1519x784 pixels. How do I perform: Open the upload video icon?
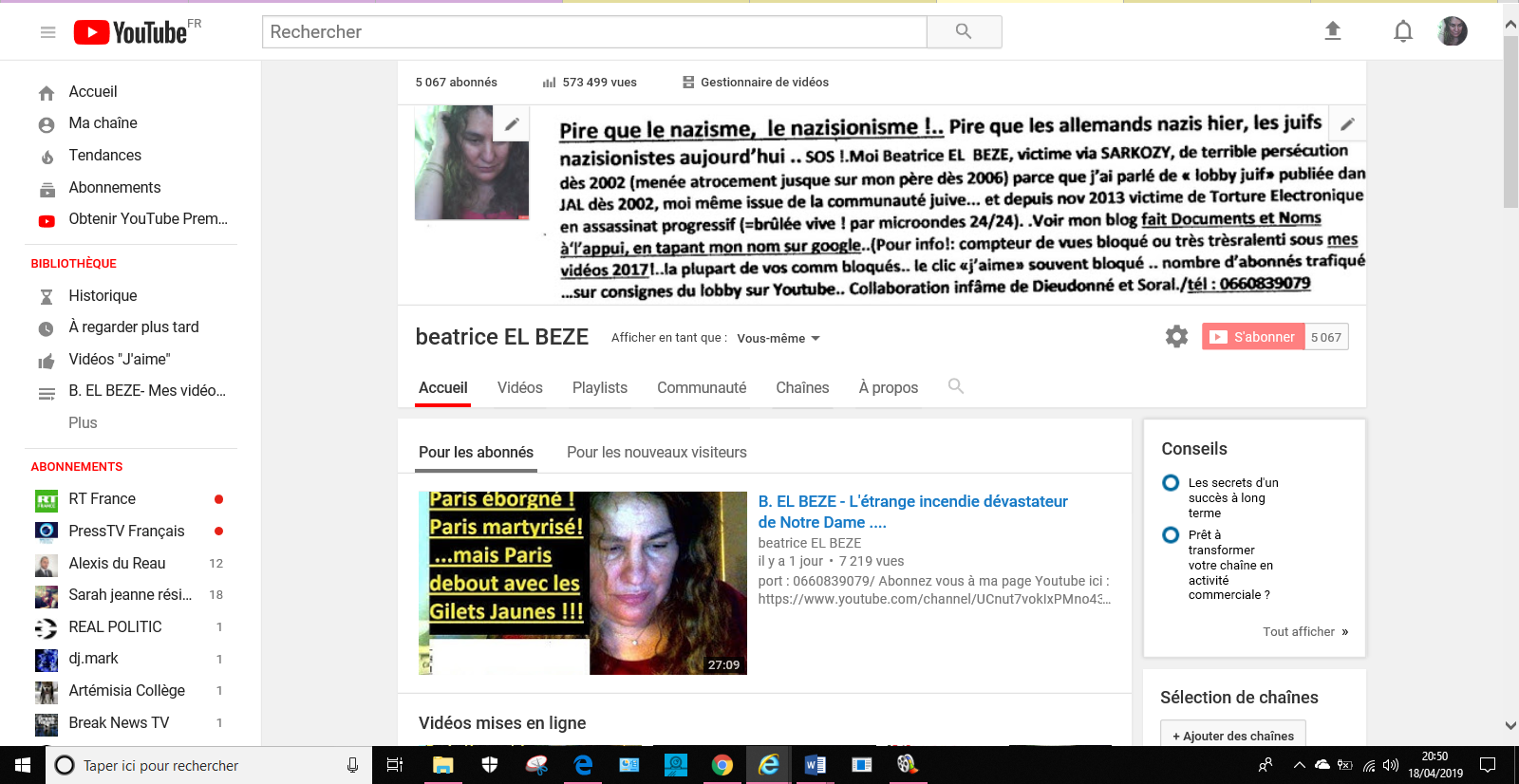click(1333, 31)
